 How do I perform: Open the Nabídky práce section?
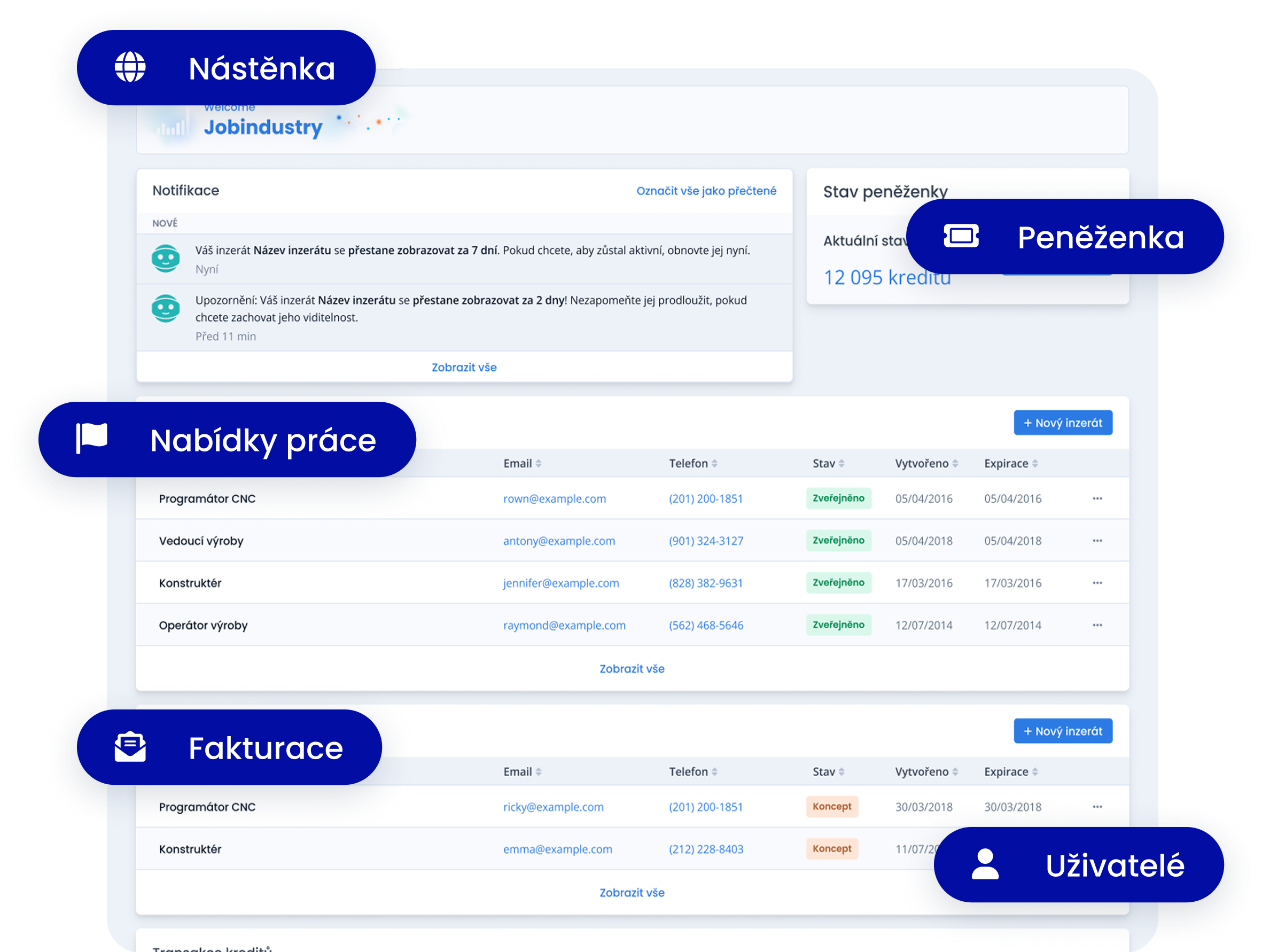coord(262,440)
